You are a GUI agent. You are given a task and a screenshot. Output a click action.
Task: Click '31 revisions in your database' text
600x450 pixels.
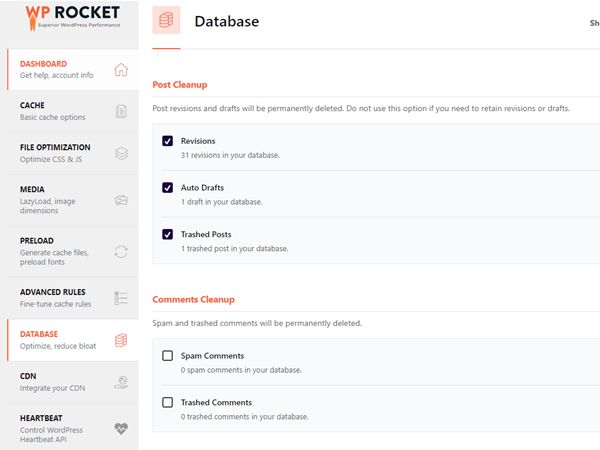pyautogui.click(x=230, y=155)
